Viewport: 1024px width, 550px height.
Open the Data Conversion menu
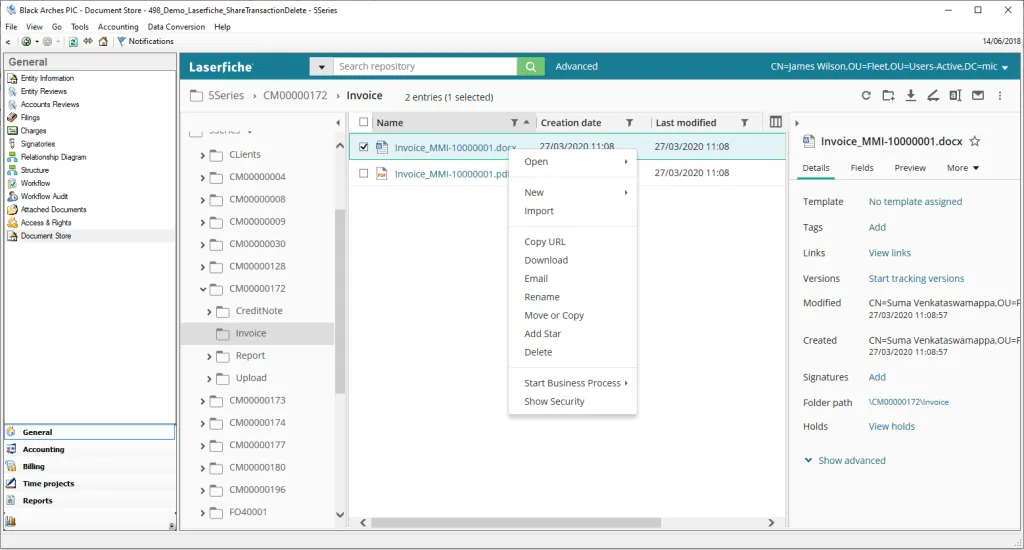pos(176,27)
